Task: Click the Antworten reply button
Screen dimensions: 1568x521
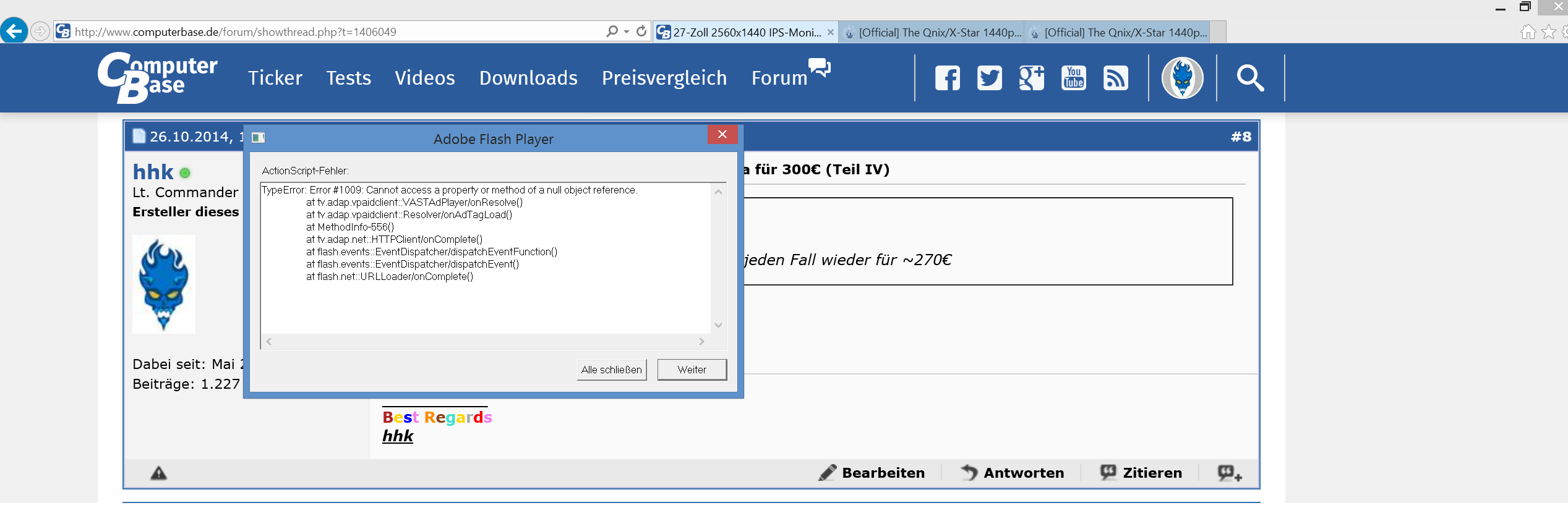Action: click(x=1012, y=473)
